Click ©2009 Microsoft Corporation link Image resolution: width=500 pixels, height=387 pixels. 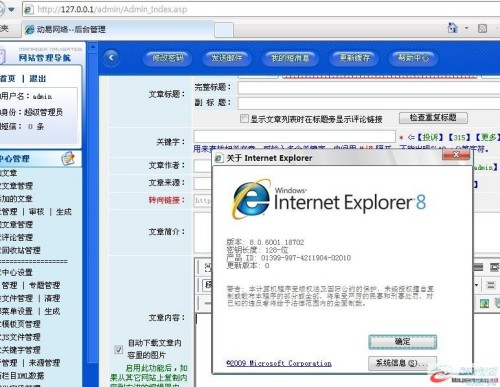[279, 363]
